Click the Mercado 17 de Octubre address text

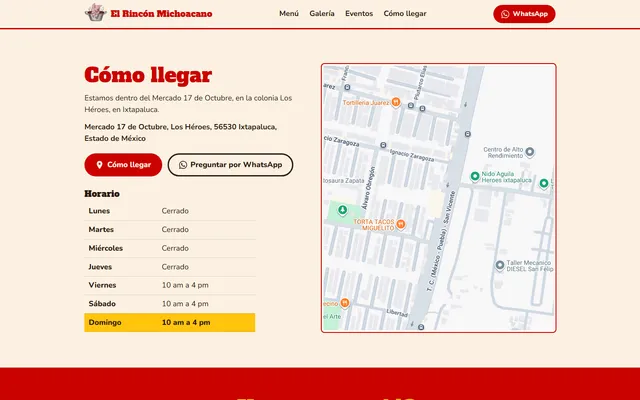click(x=180, y=133)
